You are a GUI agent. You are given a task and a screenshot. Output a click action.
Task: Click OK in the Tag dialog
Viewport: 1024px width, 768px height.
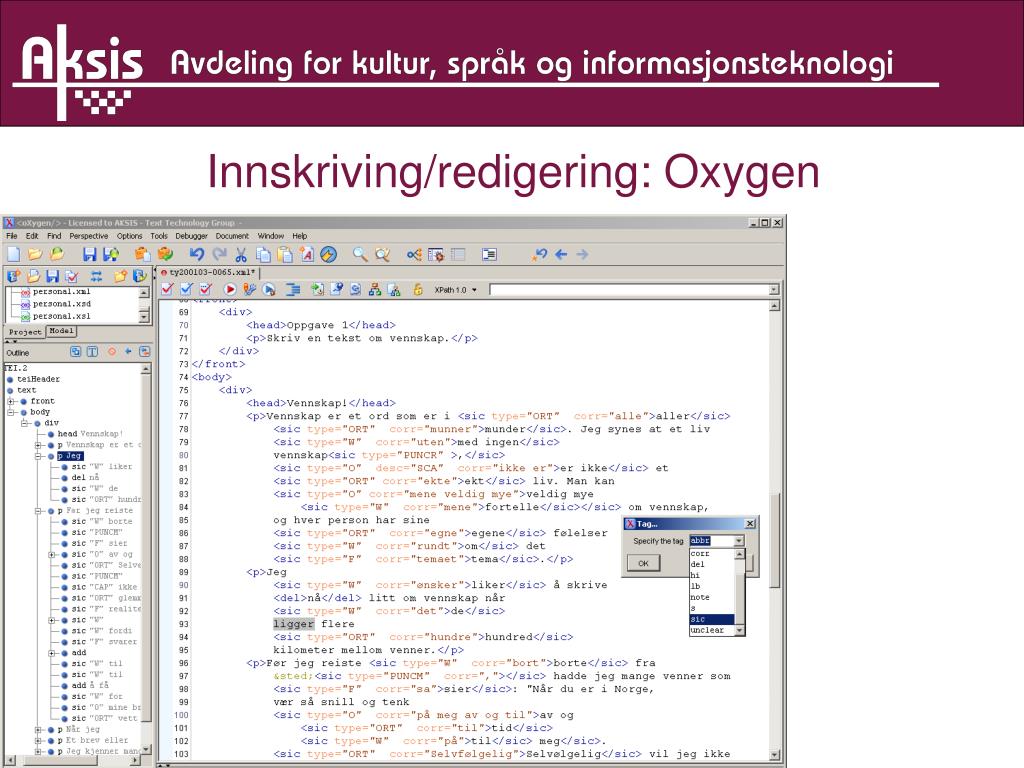pyautogui.click(x=643, y=563)
